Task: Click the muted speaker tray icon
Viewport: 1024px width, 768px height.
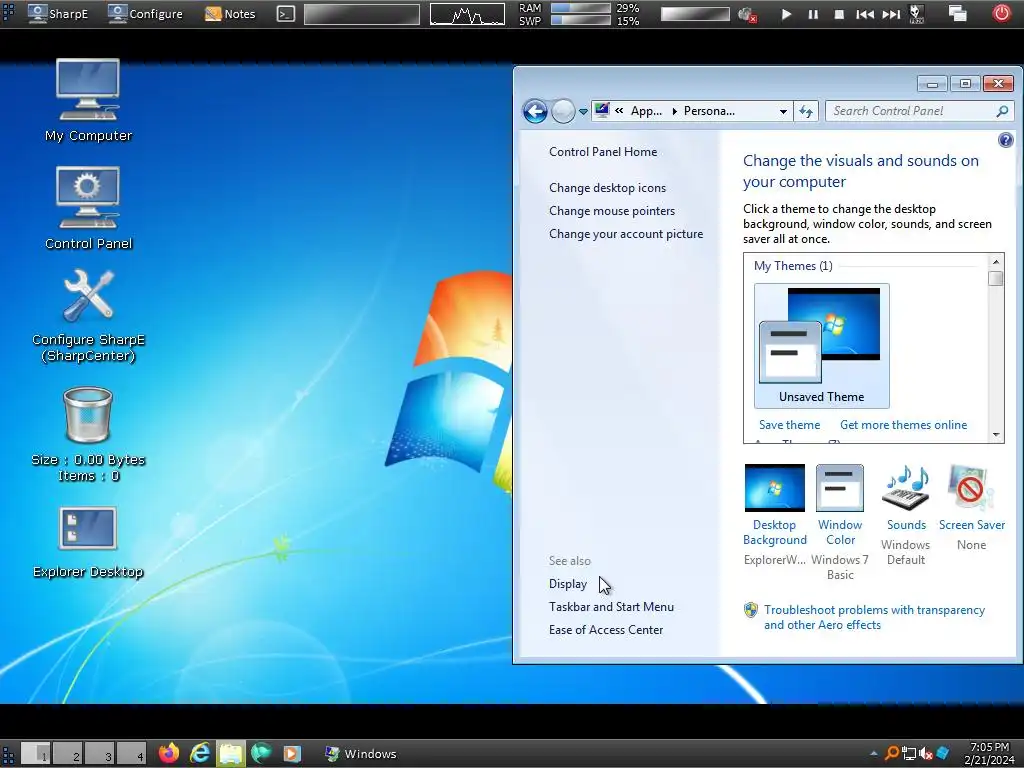Action: [x=925, y=754]
